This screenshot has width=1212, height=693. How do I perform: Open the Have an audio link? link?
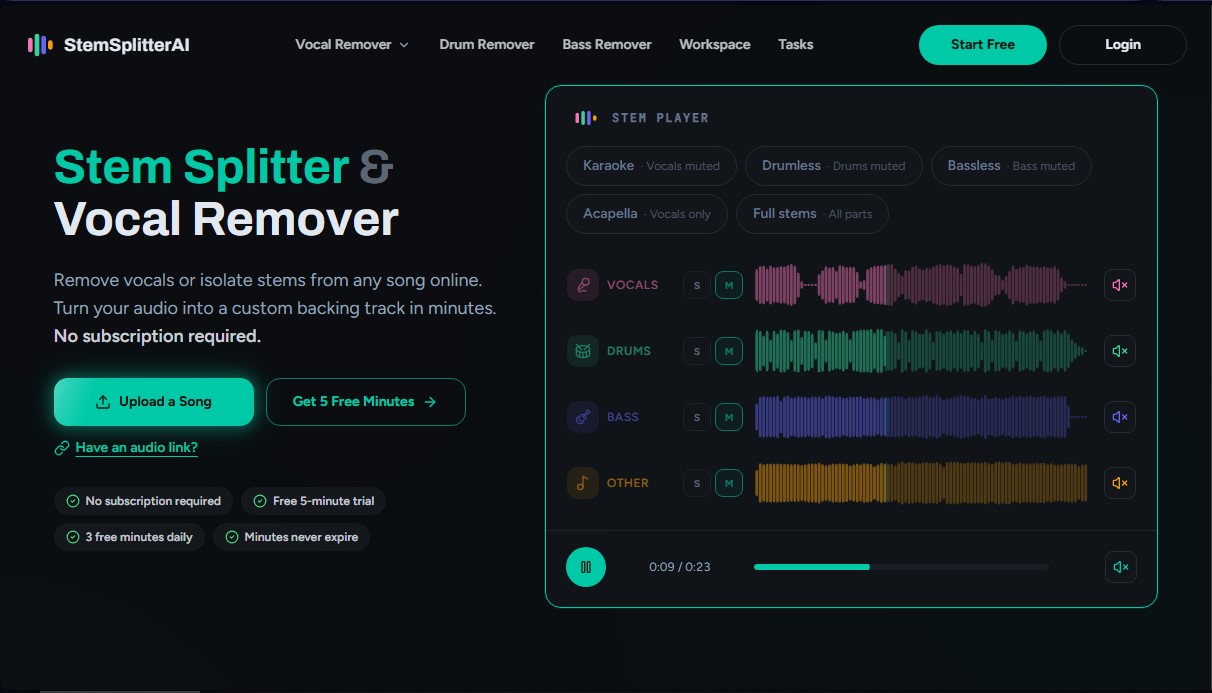(x=137, y=448)
